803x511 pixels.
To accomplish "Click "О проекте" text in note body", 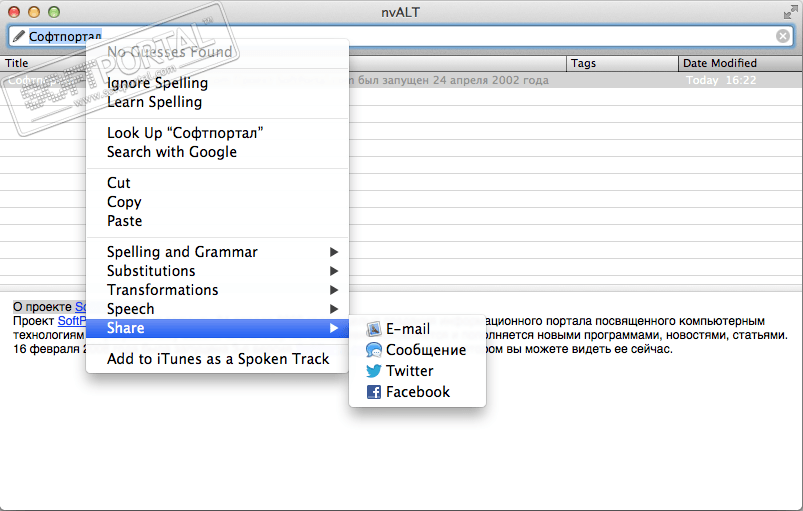I will [x=42, y=307].
